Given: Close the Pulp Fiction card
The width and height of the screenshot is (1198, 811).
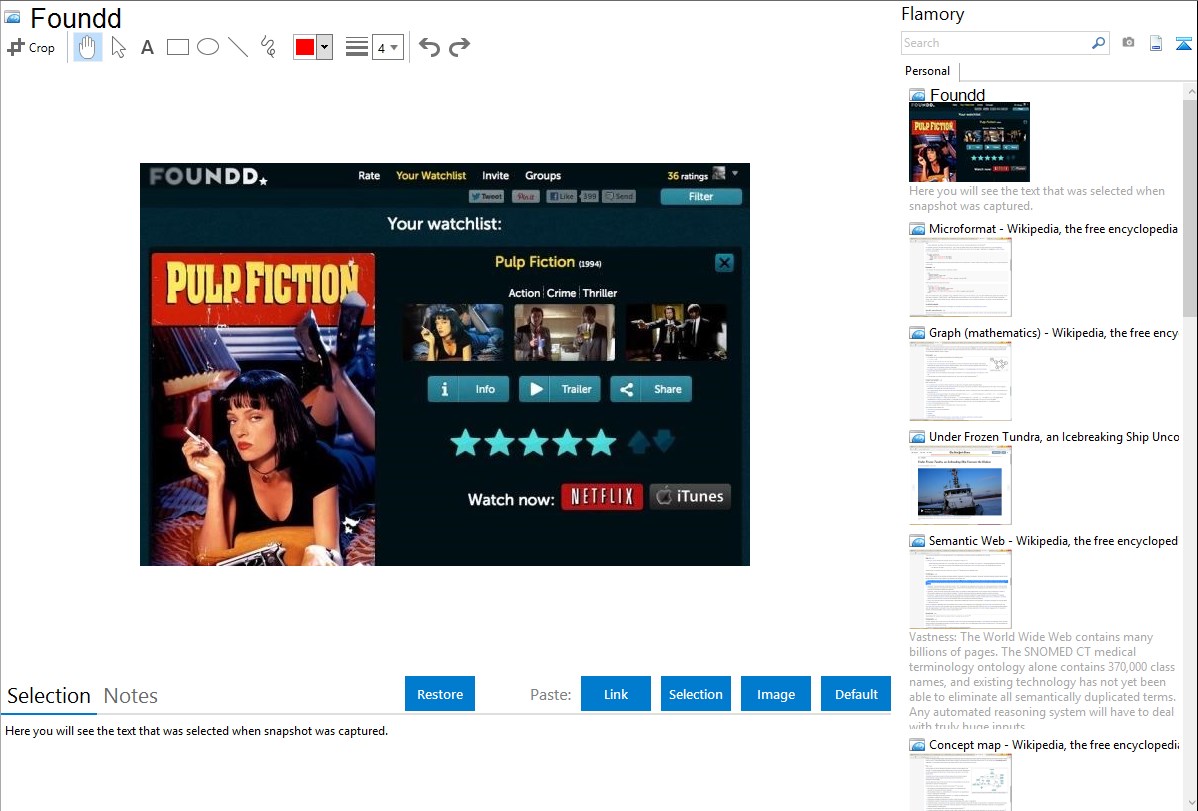Looking at the screenshot, I should pos(724,263).
